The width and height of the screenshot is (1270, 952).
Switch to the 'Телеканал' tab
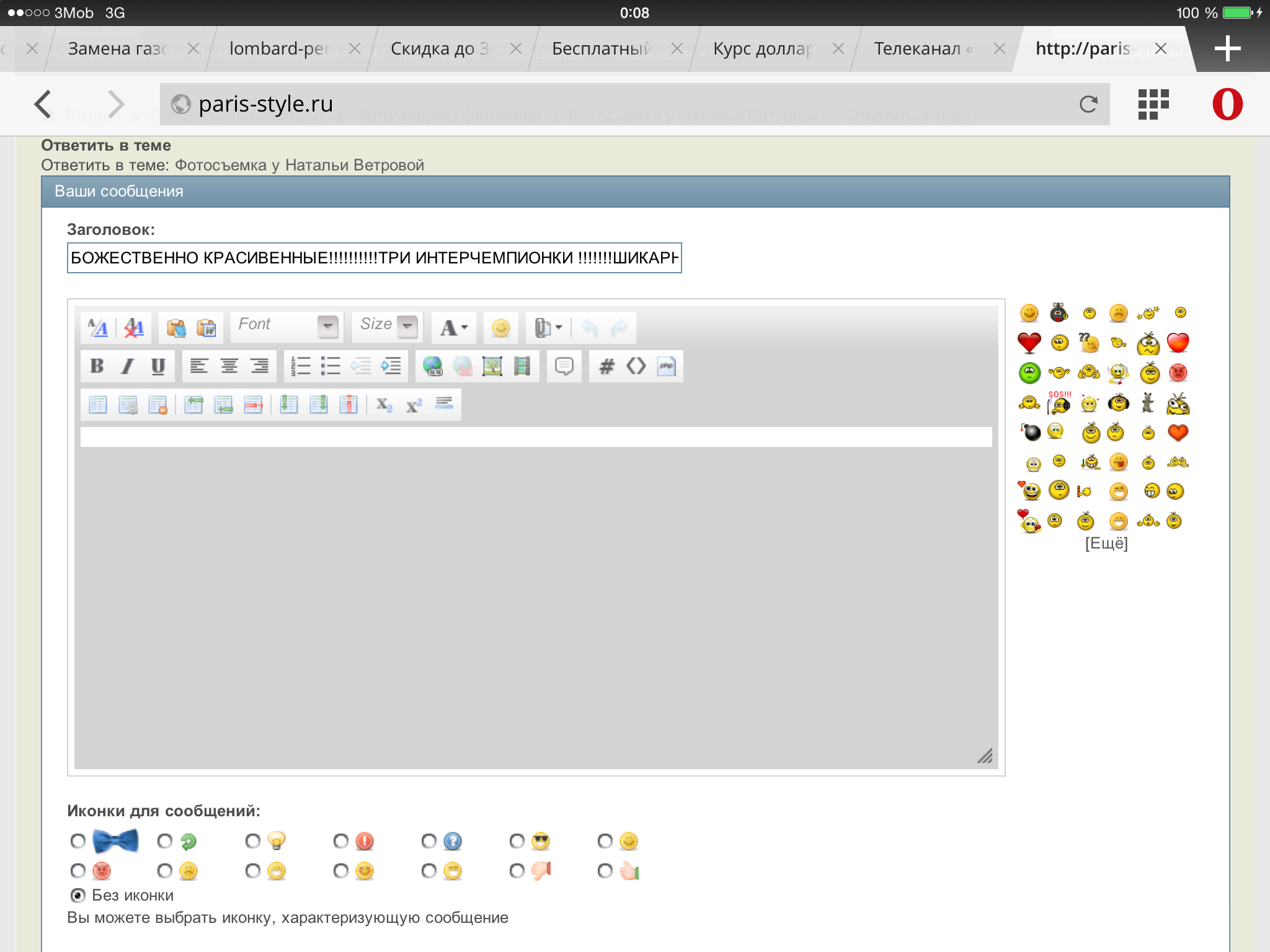click(x=923, y=48)
